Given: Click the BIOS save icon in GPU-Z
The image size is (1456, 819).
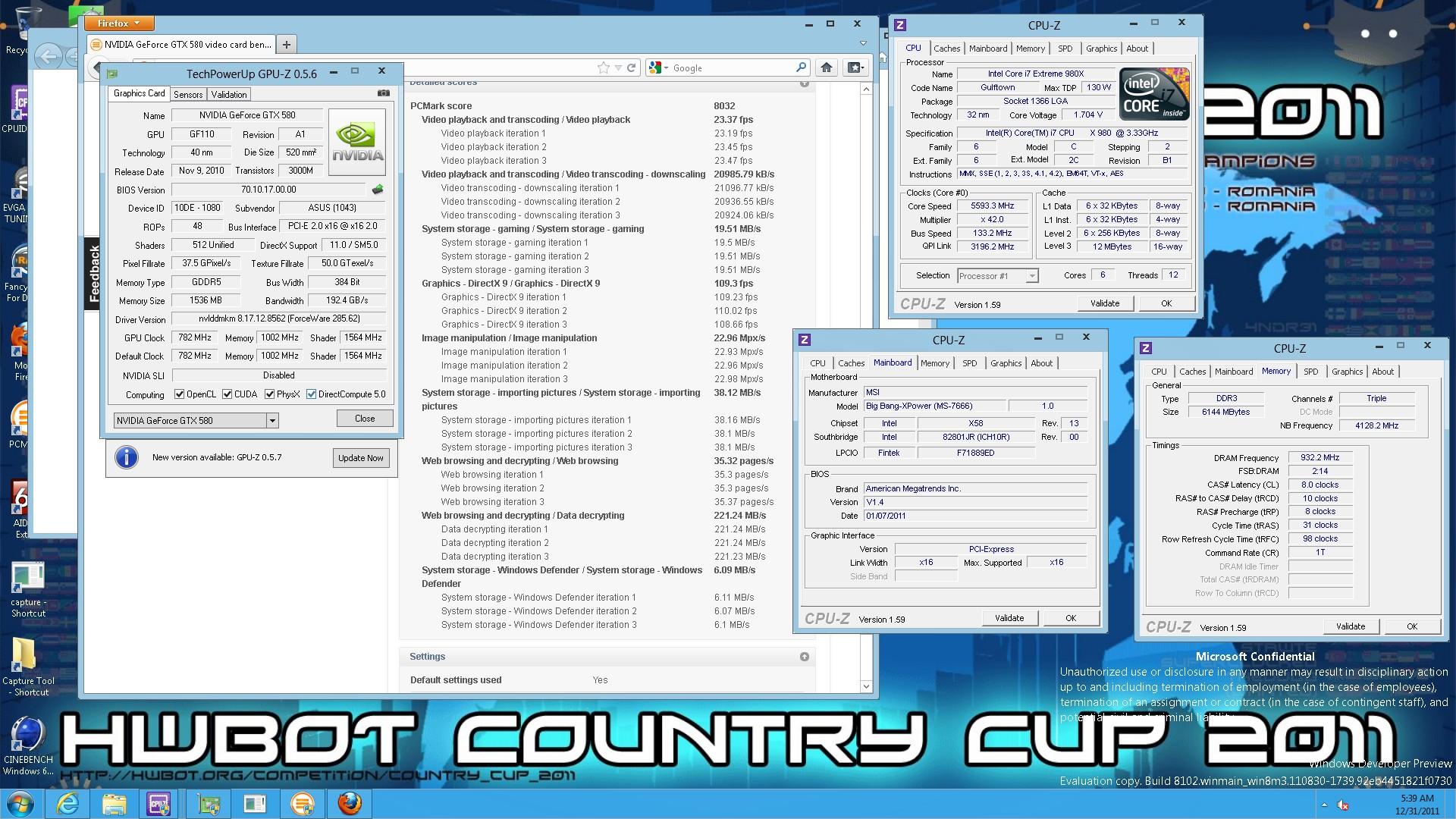Looking at the screenshot, I should click(377, 190).
